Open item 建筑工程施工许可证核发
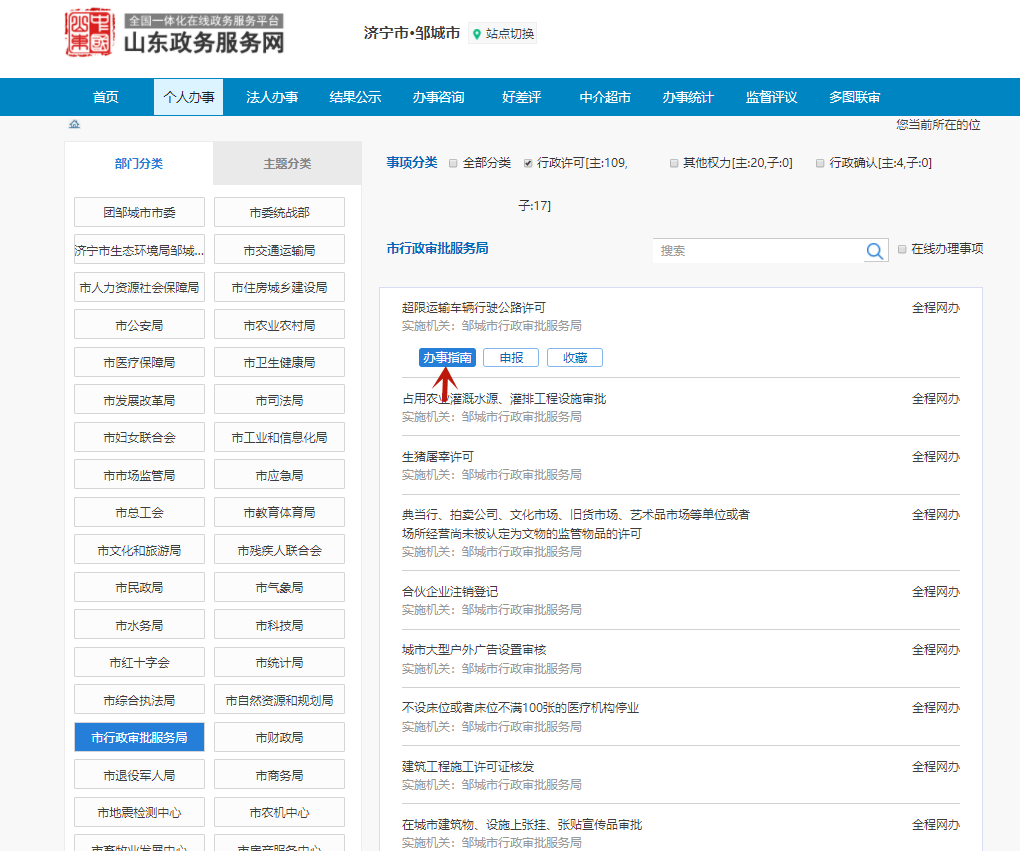Screen dimensions: 1020x851 coord(468,766)
